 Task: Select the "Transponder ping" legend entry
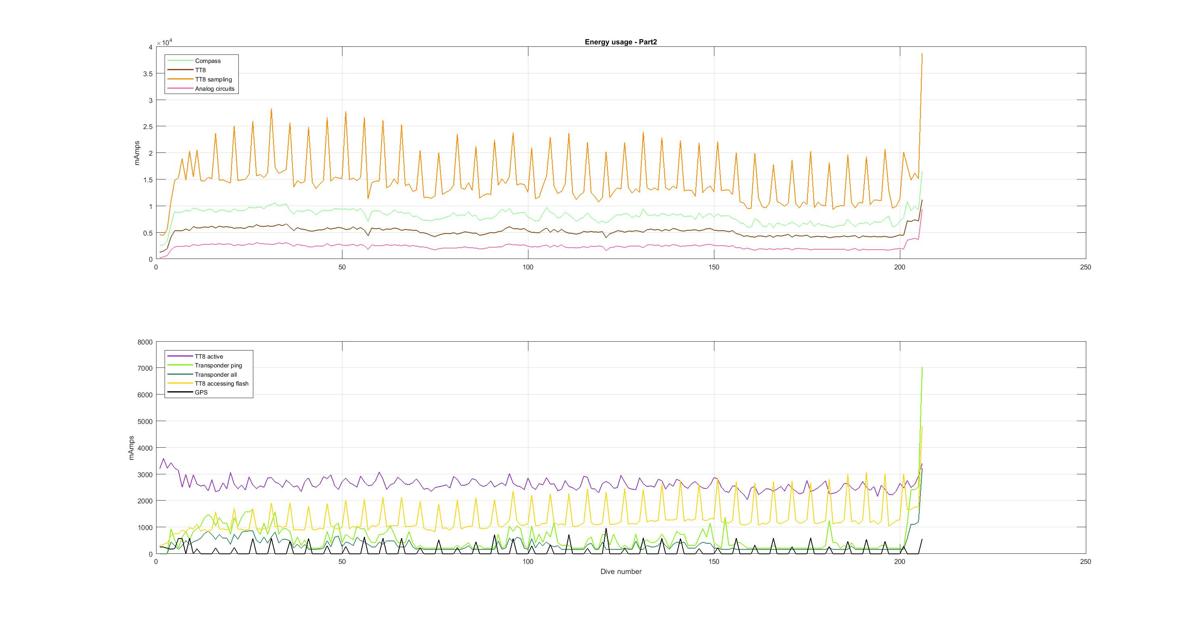point(207,366)
